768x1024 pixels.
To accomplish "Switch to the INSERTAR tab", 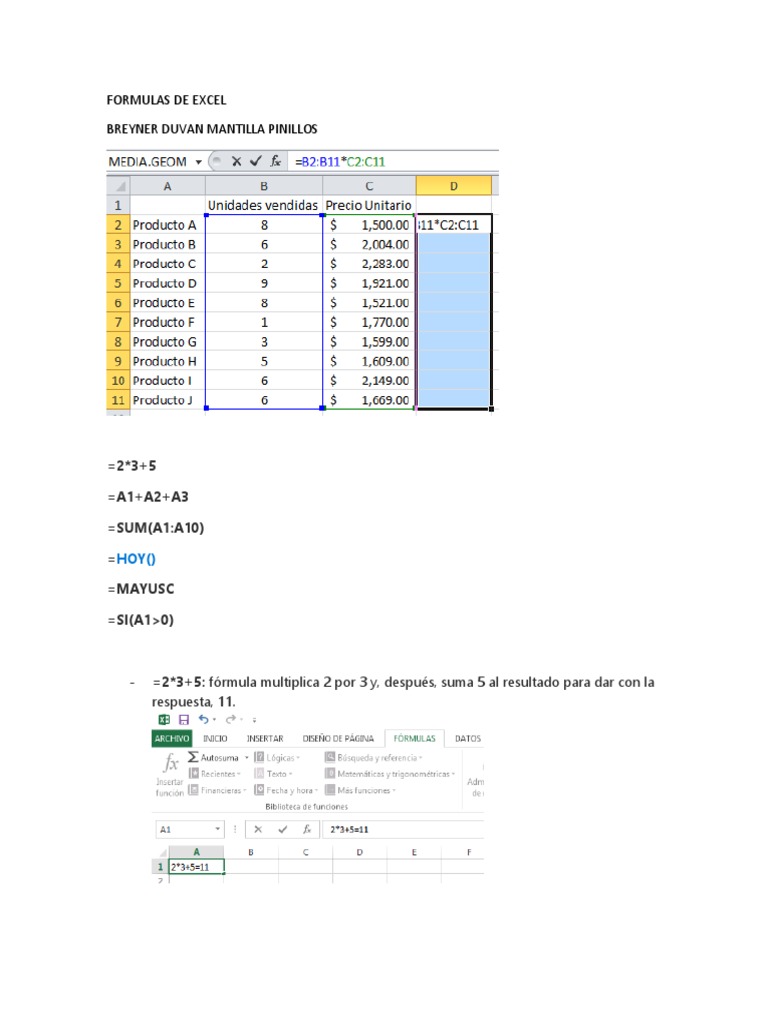I will click(x=265, y=738).
